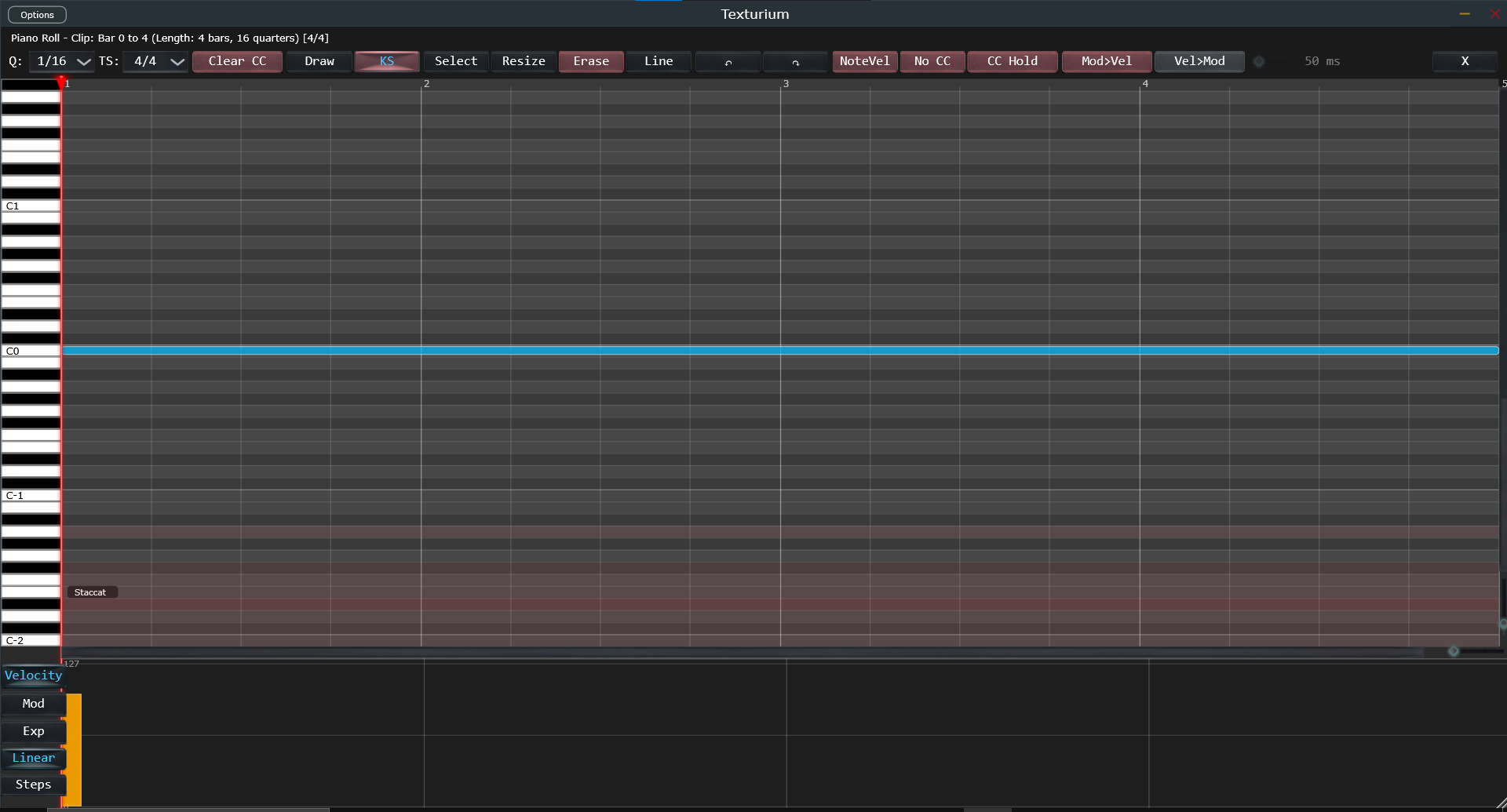Click bar 3 marker in the ruler
The image size is (1507, 812).
pos(786,83)
